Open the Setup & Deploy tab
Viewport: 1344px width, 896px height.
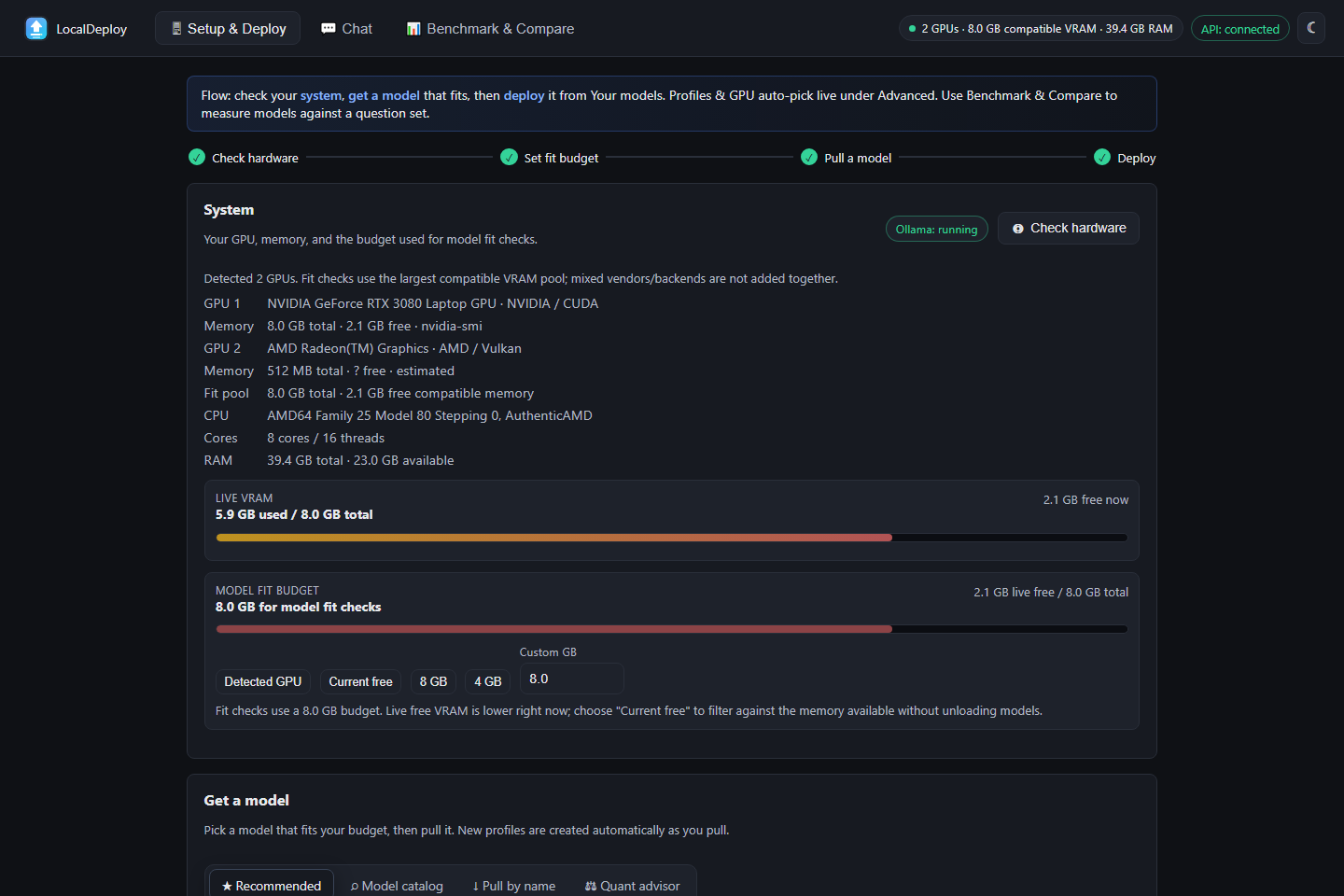(x=228, y=29)
